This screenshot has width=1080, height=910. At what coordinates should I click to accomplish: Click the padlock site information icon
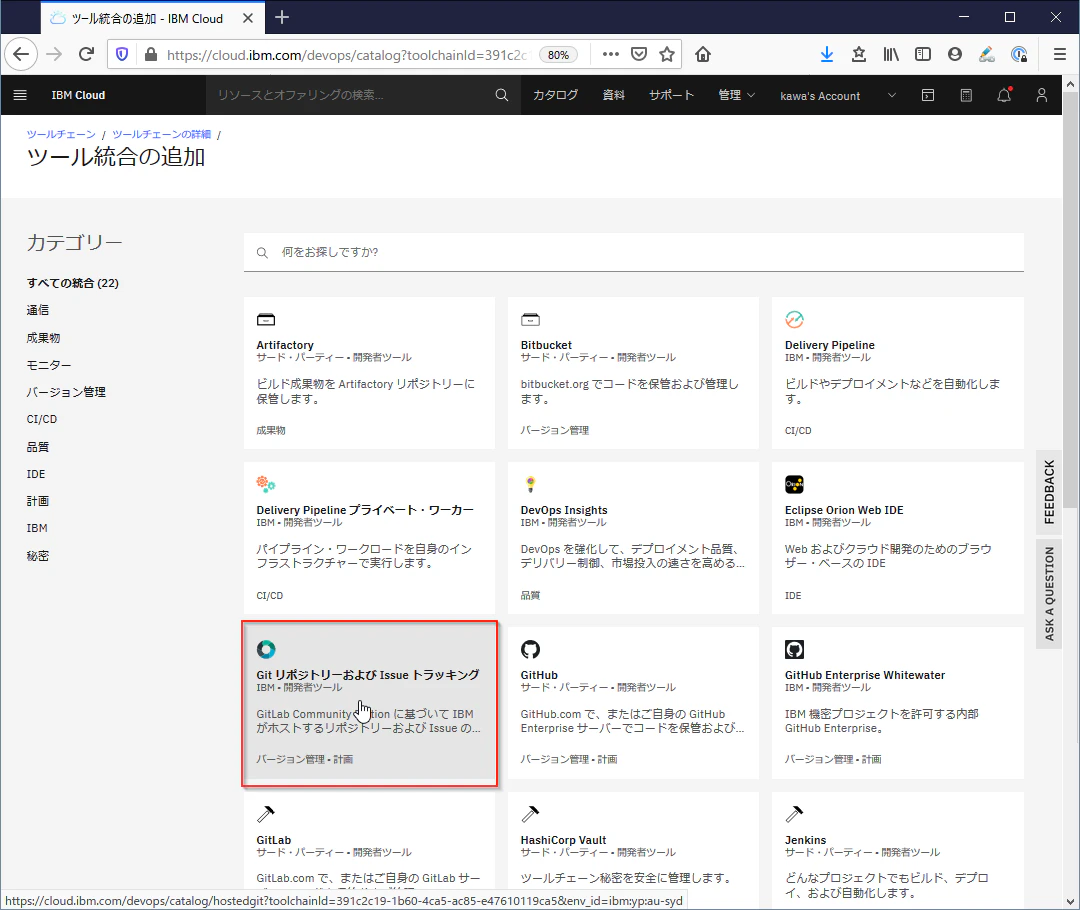tap(150, 54)
